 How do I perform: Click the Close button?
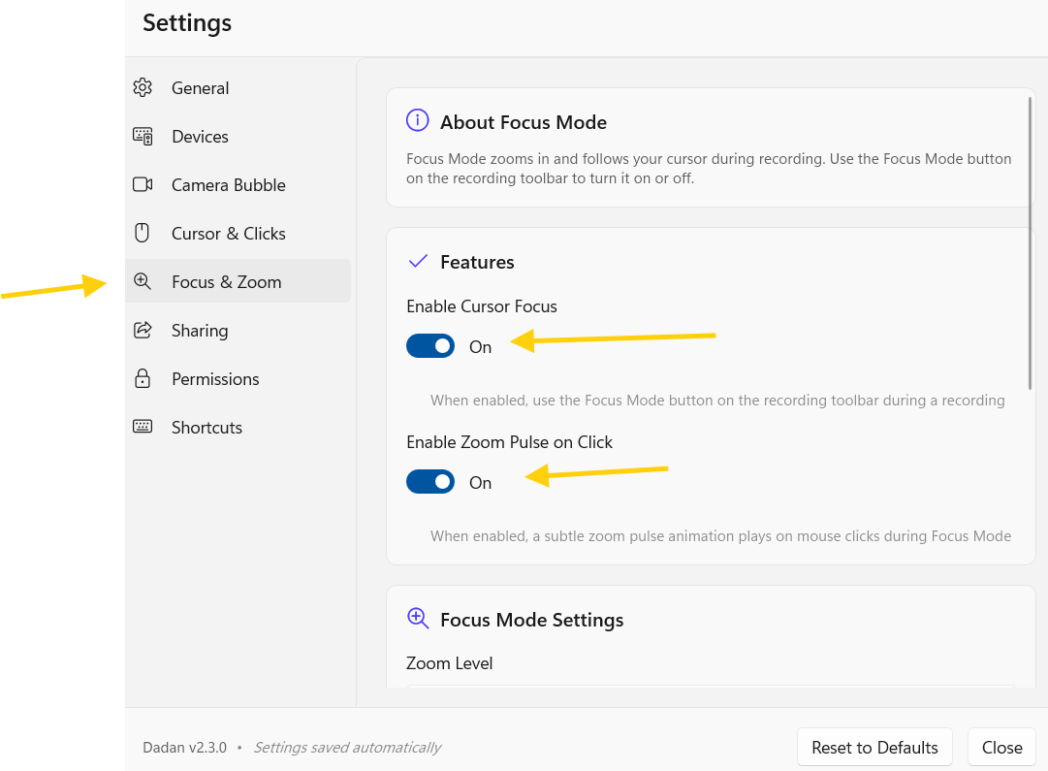(1001, 747)
